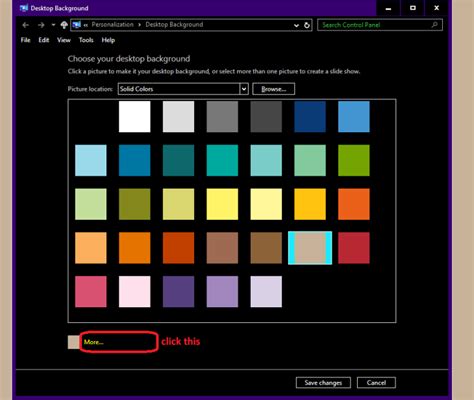Viewport: 474px width, 400px height.
Task: Select the hot pink swatch
Action: click(91, 292)
